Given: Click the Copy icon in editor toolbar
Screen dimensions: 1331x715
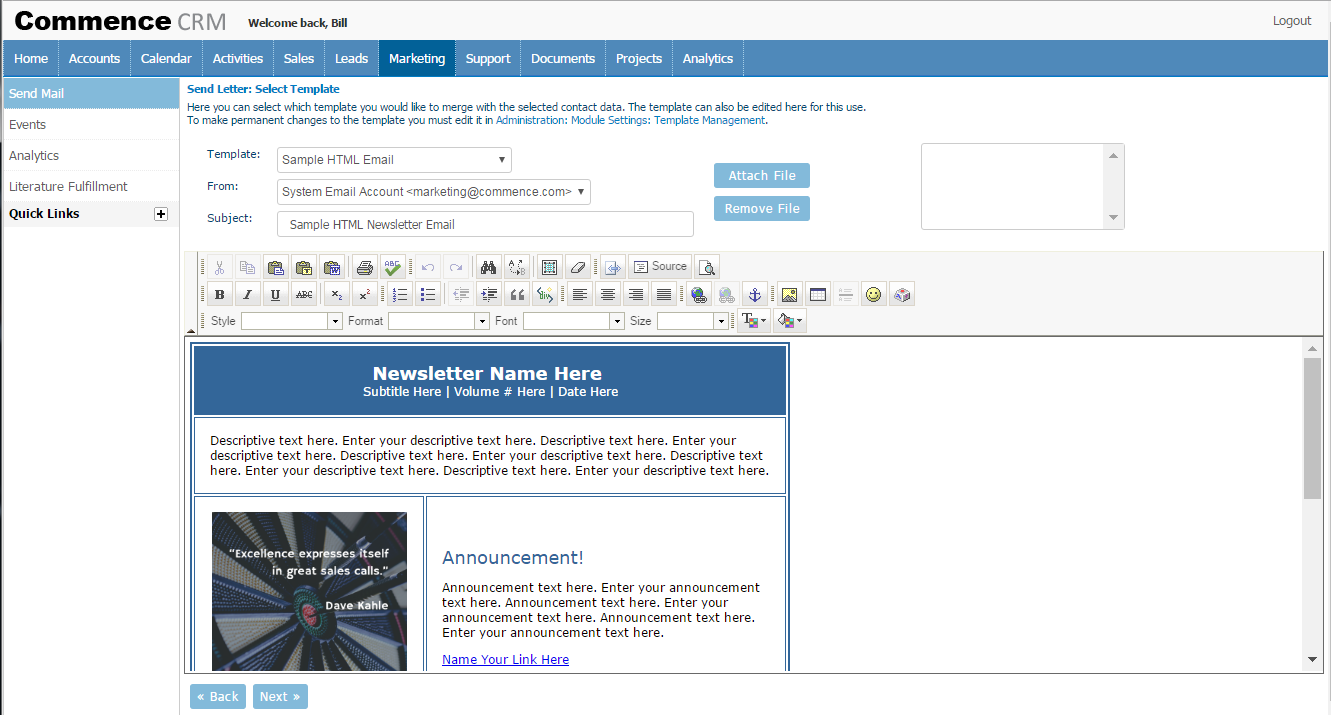Looking at the screenshot, I should (248, 267).
